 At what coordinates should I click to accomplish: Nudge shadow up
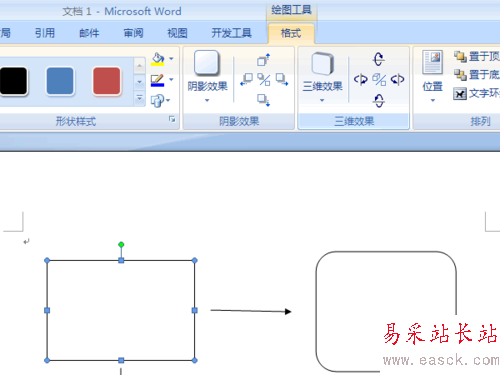point(264,60)
